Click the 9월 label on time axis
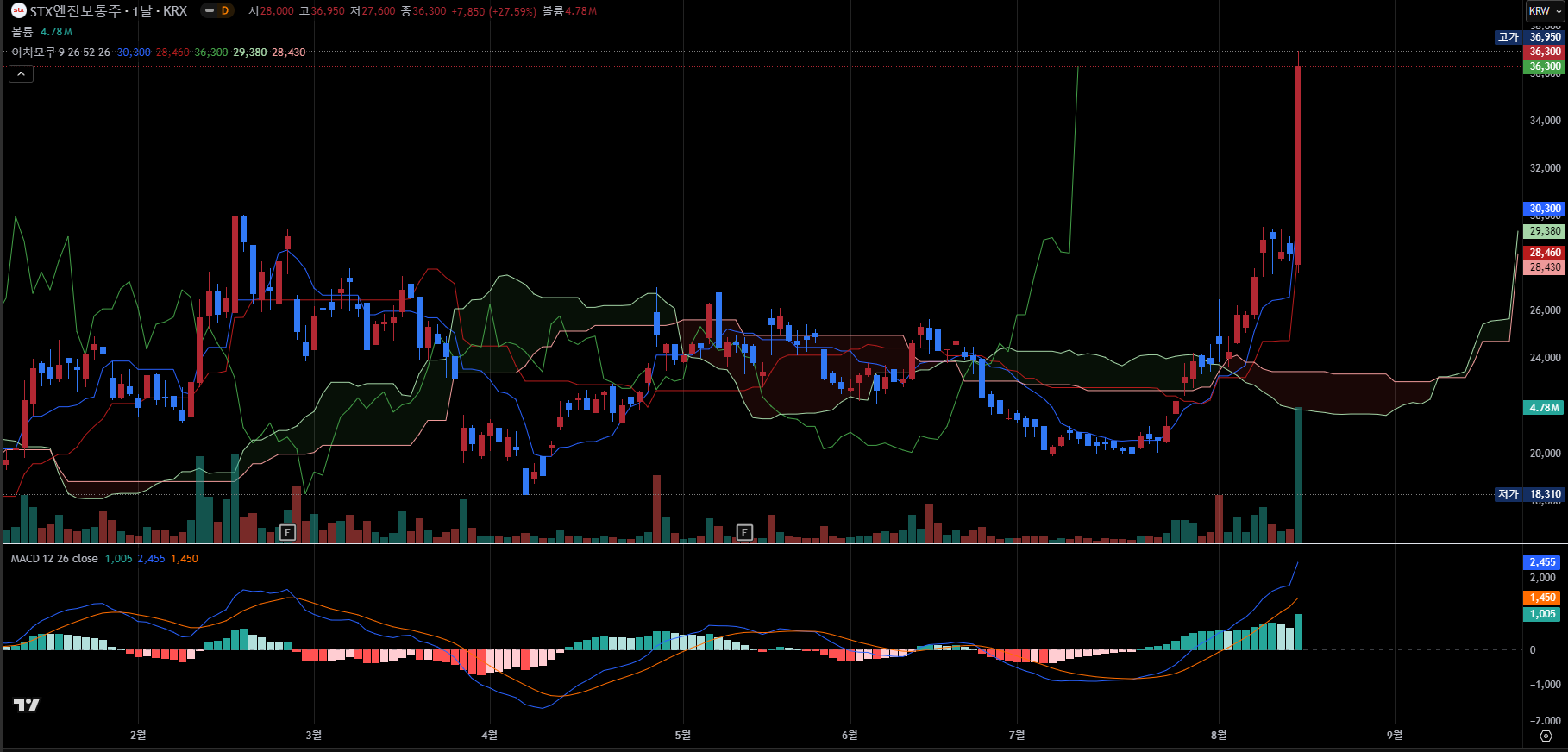Image resolution: width=1568 pixels, height=752 pixels. click(x=1396, y=736)
